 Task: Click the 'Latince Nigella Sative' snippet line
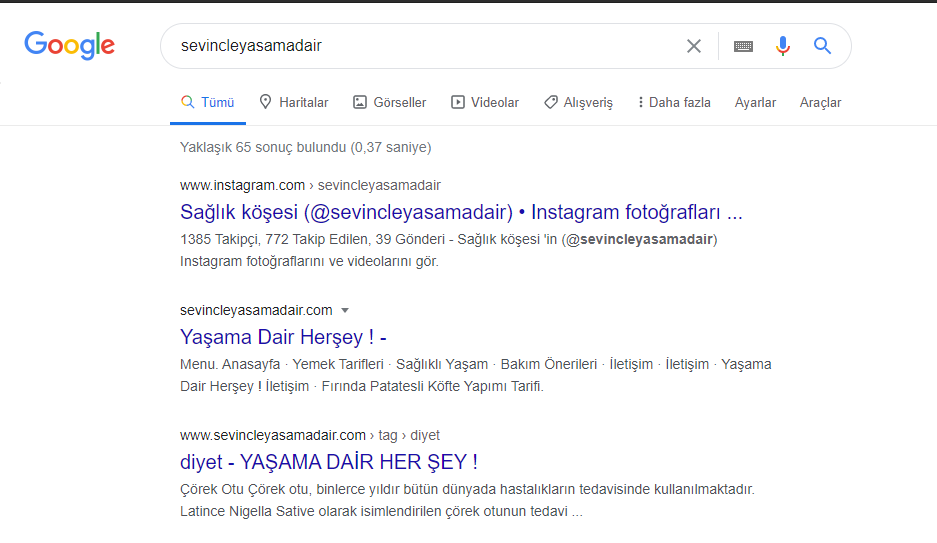[x=381, y=511]
